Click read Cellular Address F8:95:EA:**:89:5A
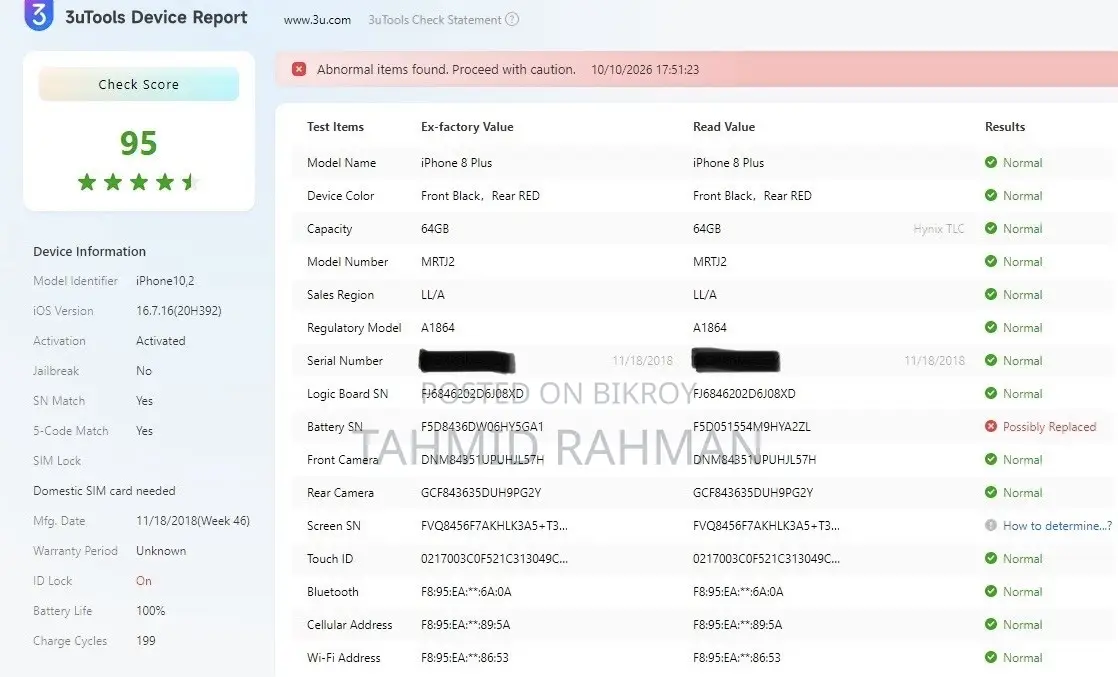This screenshot has width=1118, height=677. pyautogui.click(x=737, y=625)
